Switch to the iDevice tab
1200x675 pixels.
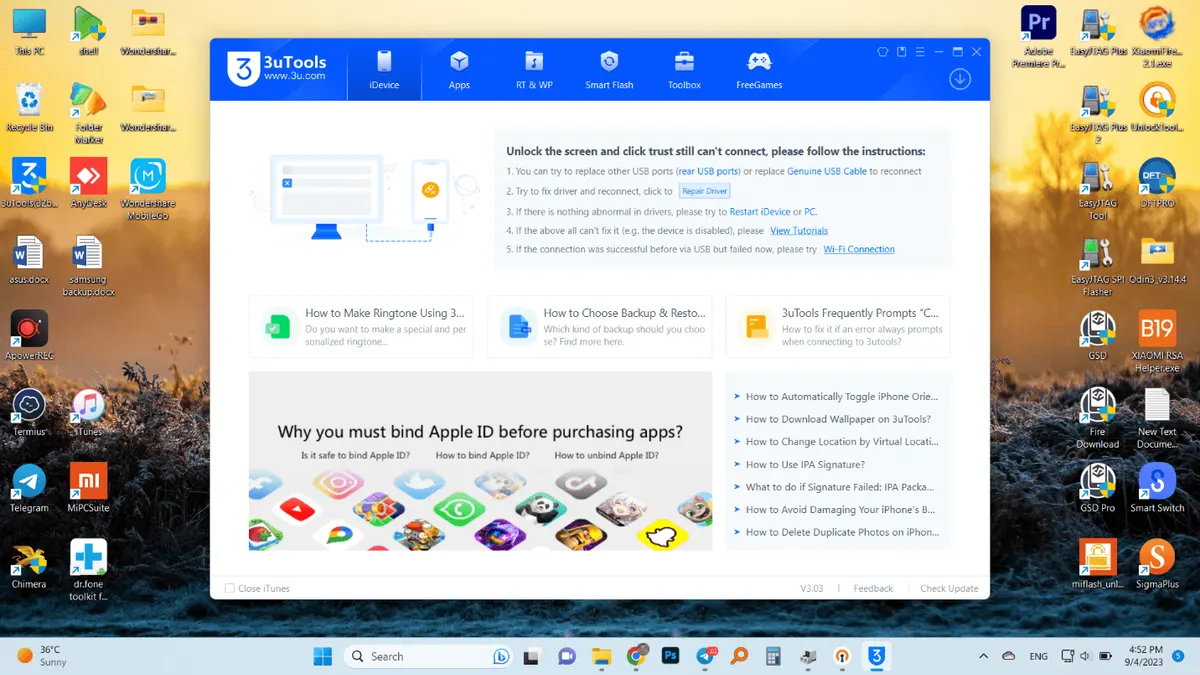[384, 70]
